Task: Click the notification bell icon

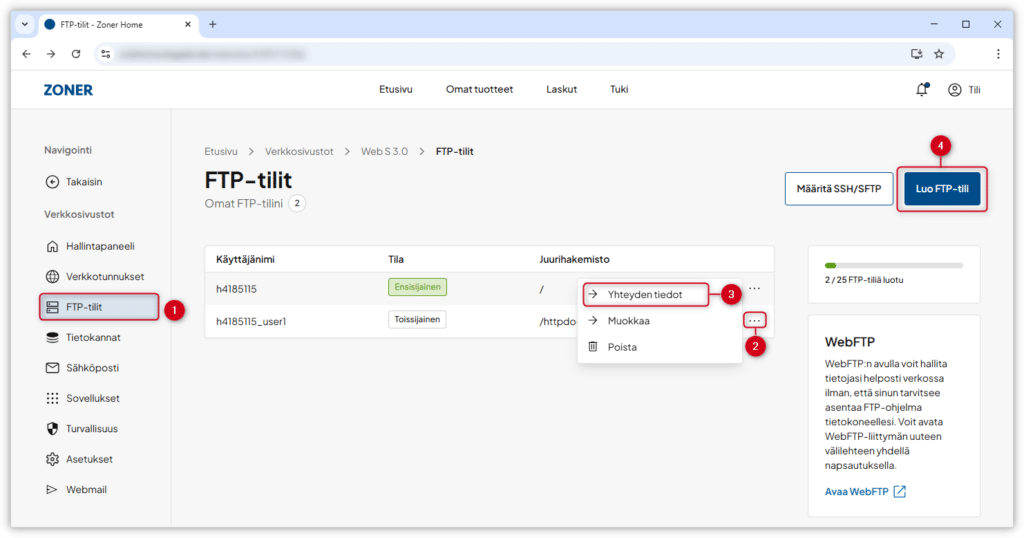Action: click(x=921, y=90)
